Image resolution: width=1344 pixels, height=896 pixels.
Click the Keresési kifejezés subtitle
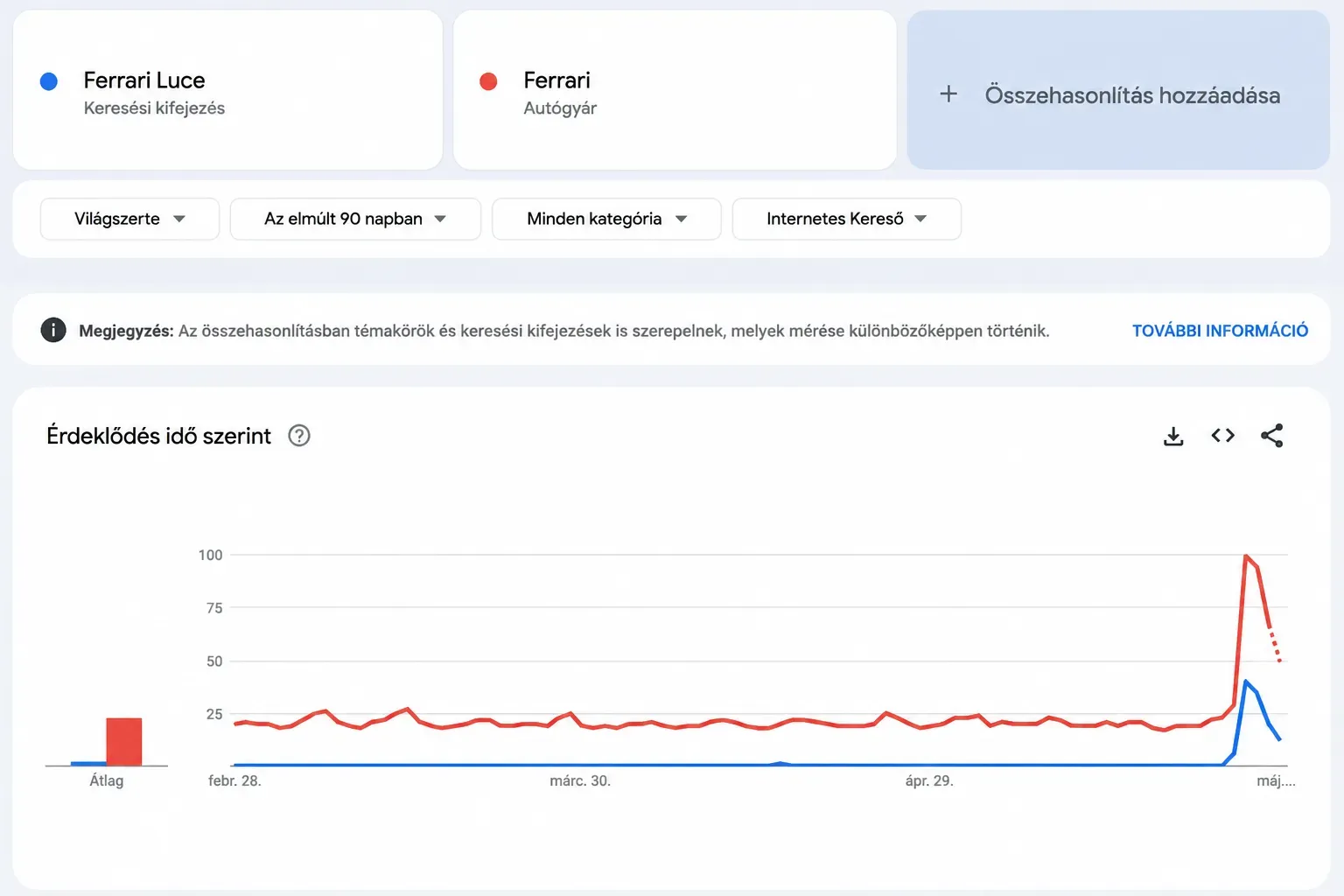pos(154,108)
